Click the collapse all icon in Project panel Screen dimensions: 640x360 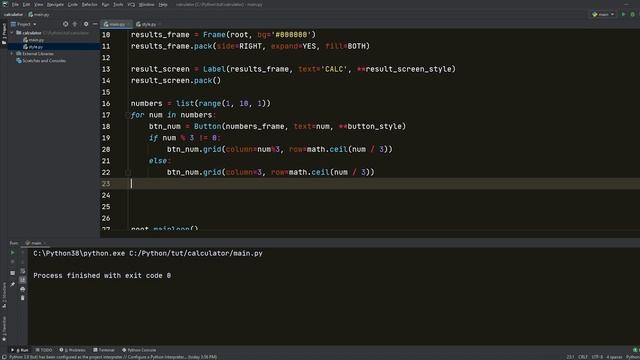click(x=75, y=24)
